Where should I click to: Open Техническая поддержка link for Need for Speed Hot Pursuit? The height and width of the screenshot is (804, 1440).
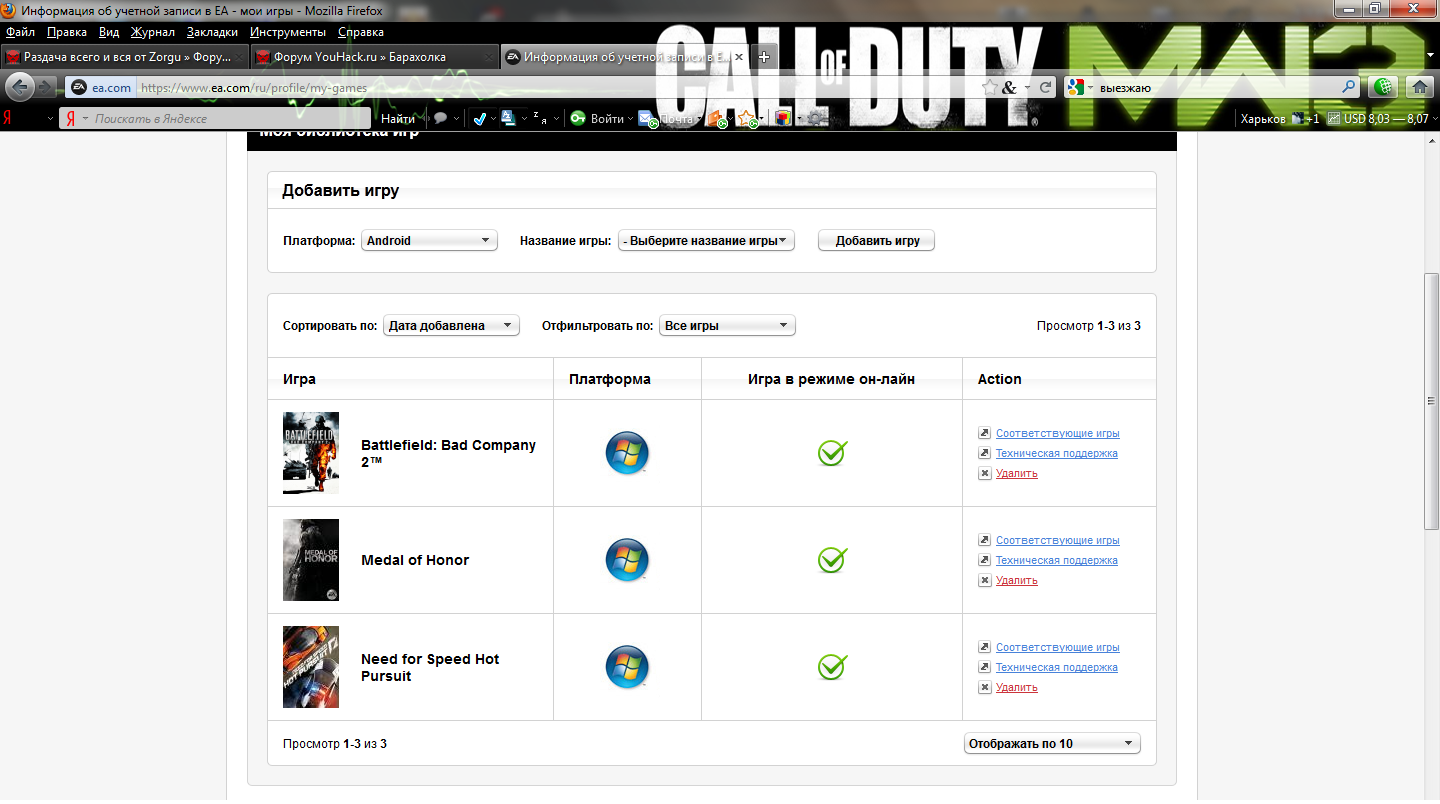(x=1056, y=667)
